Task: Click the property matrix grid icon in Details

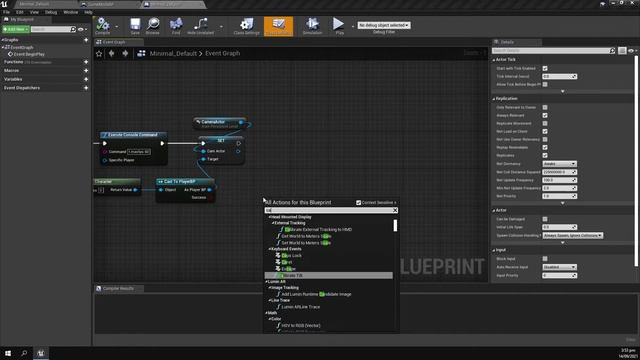Action: (622, 51)
